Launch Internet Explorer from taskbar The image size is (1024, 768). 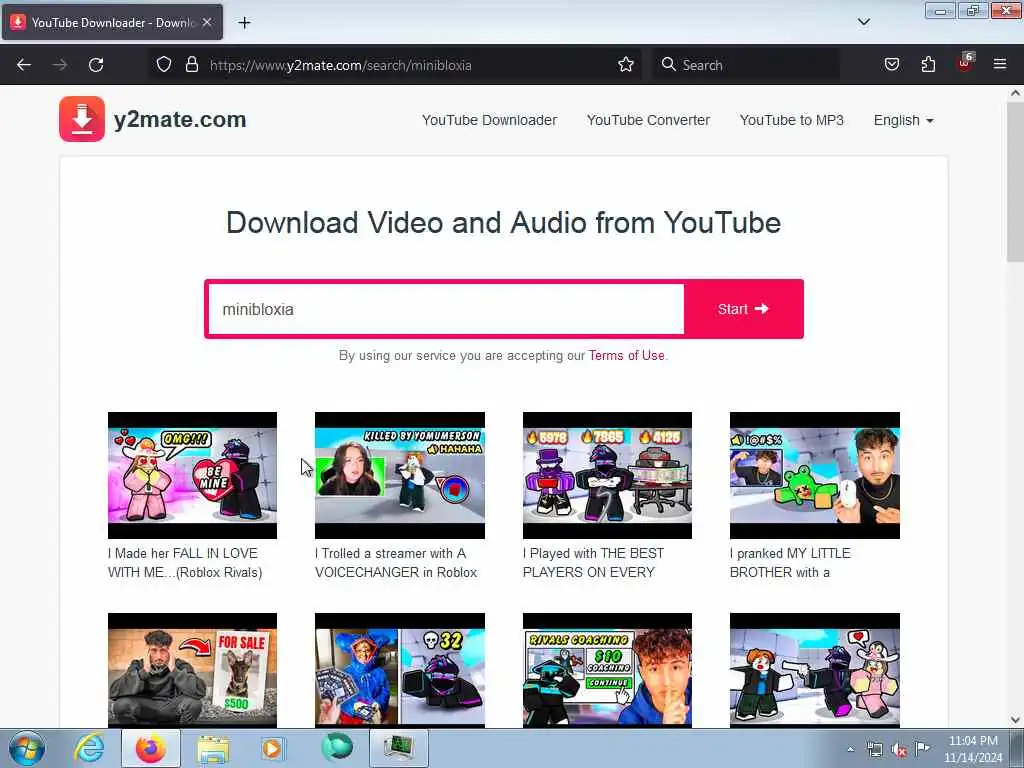point(89,748)
